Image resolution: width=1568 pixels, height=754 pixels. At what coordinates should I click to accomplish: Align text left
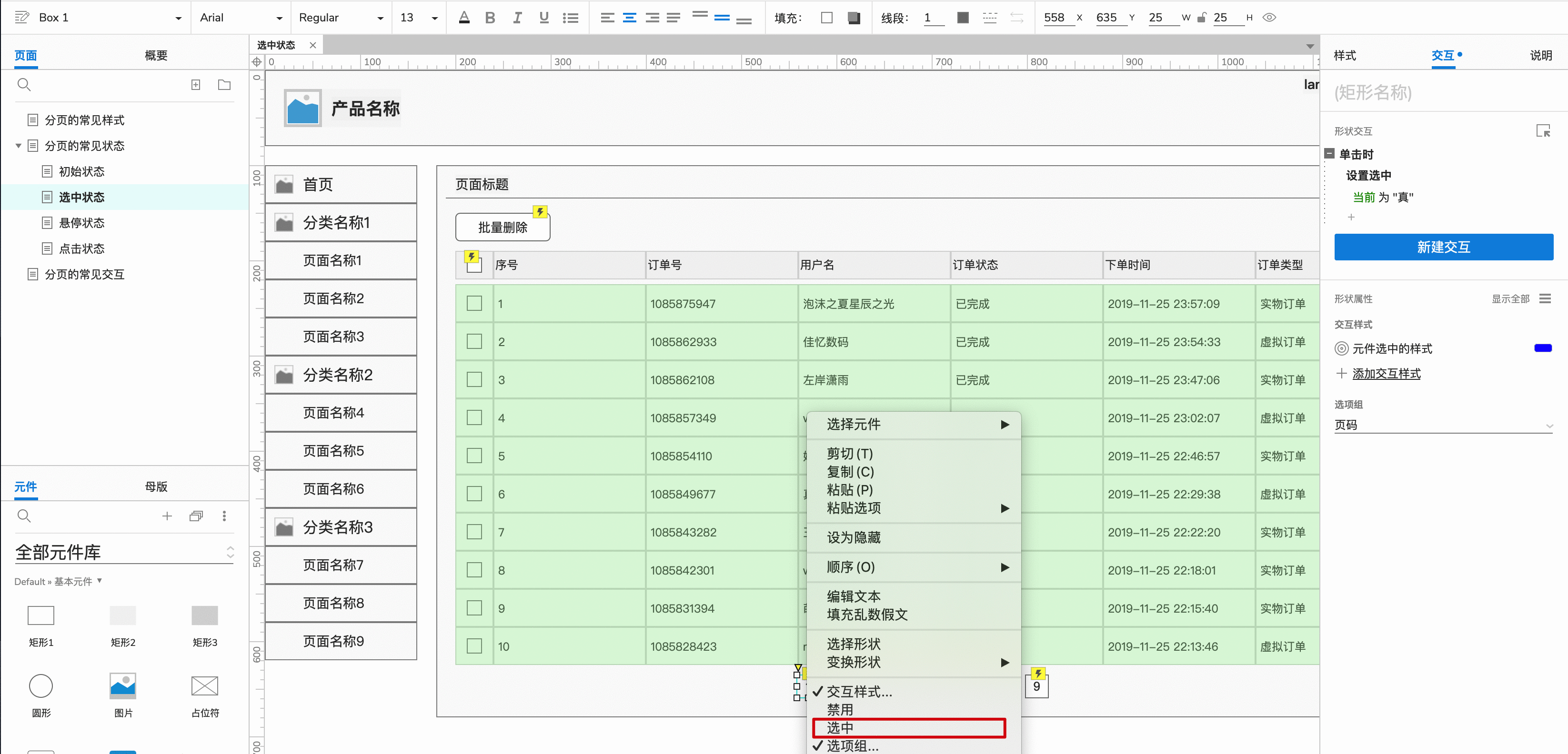click(607, 18)
